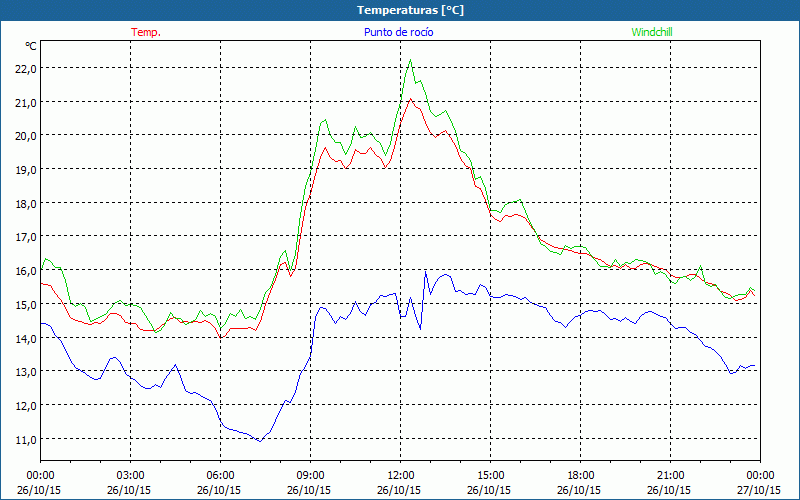The image size is (800, 500).
Task: Select the red 'Temp.' legend label
Action: pos(146,32)
